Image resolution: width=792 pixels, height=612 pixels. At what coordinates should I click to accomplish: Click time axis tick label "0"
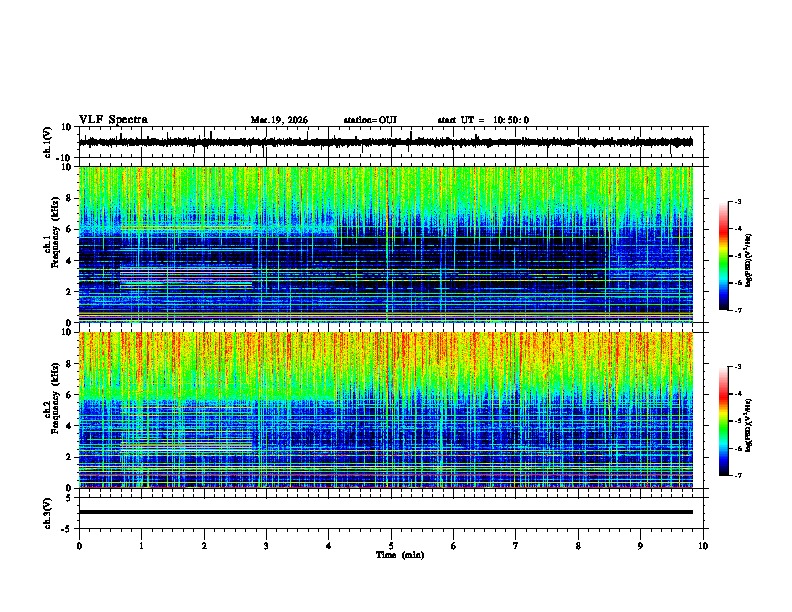click(x=79, y=546)
